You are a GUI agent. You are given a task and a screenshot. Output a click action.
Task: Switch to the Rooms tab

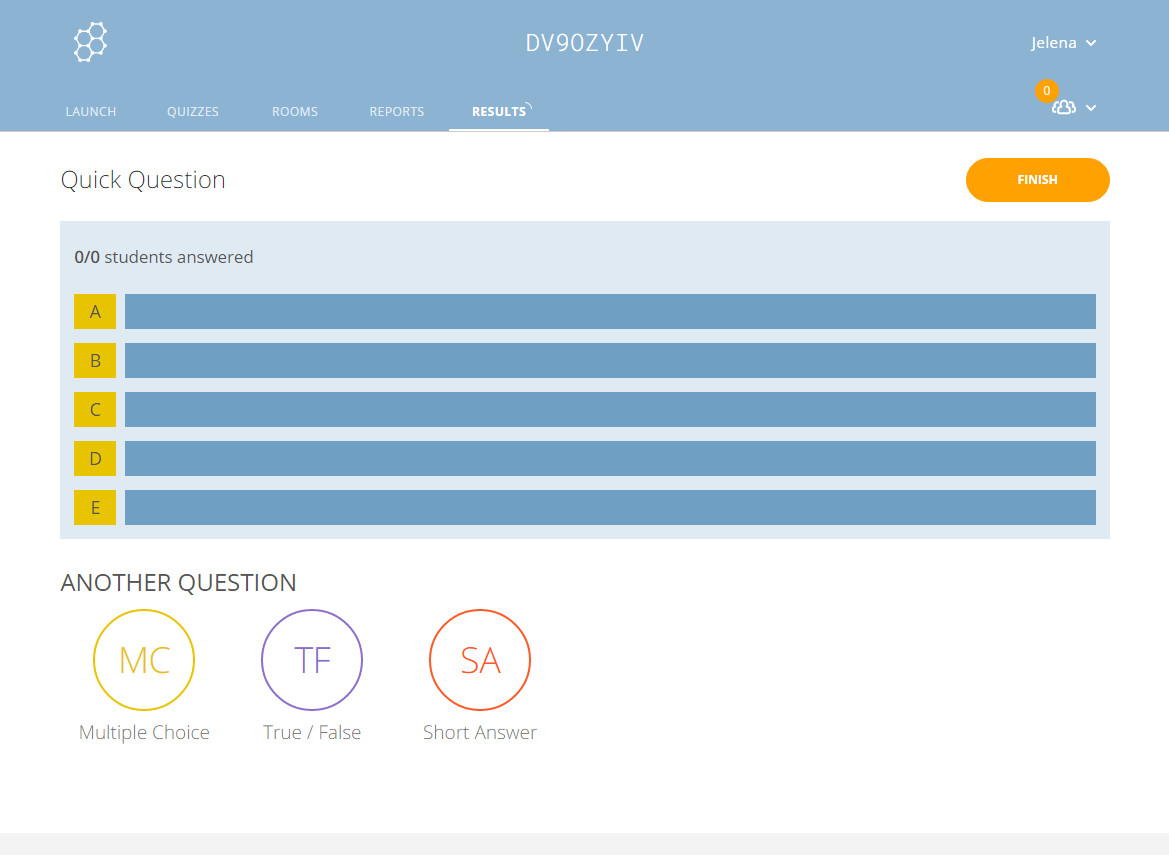point(295,112)
